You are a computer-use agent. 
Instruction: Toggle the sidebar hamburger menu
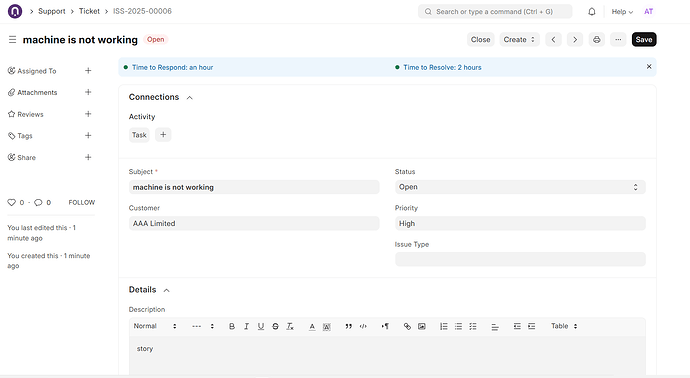[x=12, y=40]
